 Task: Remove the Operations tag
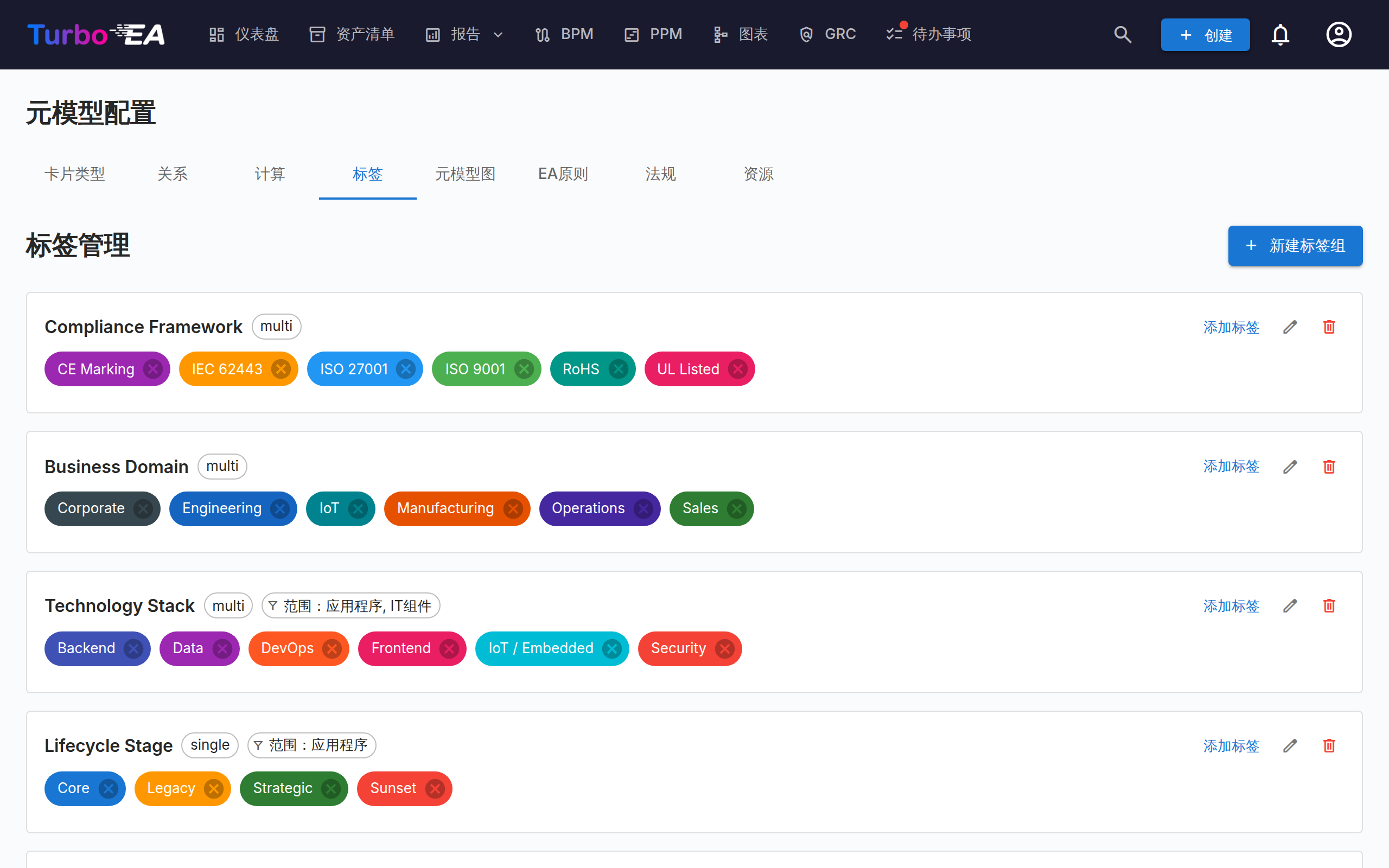[x=643, y=509]
